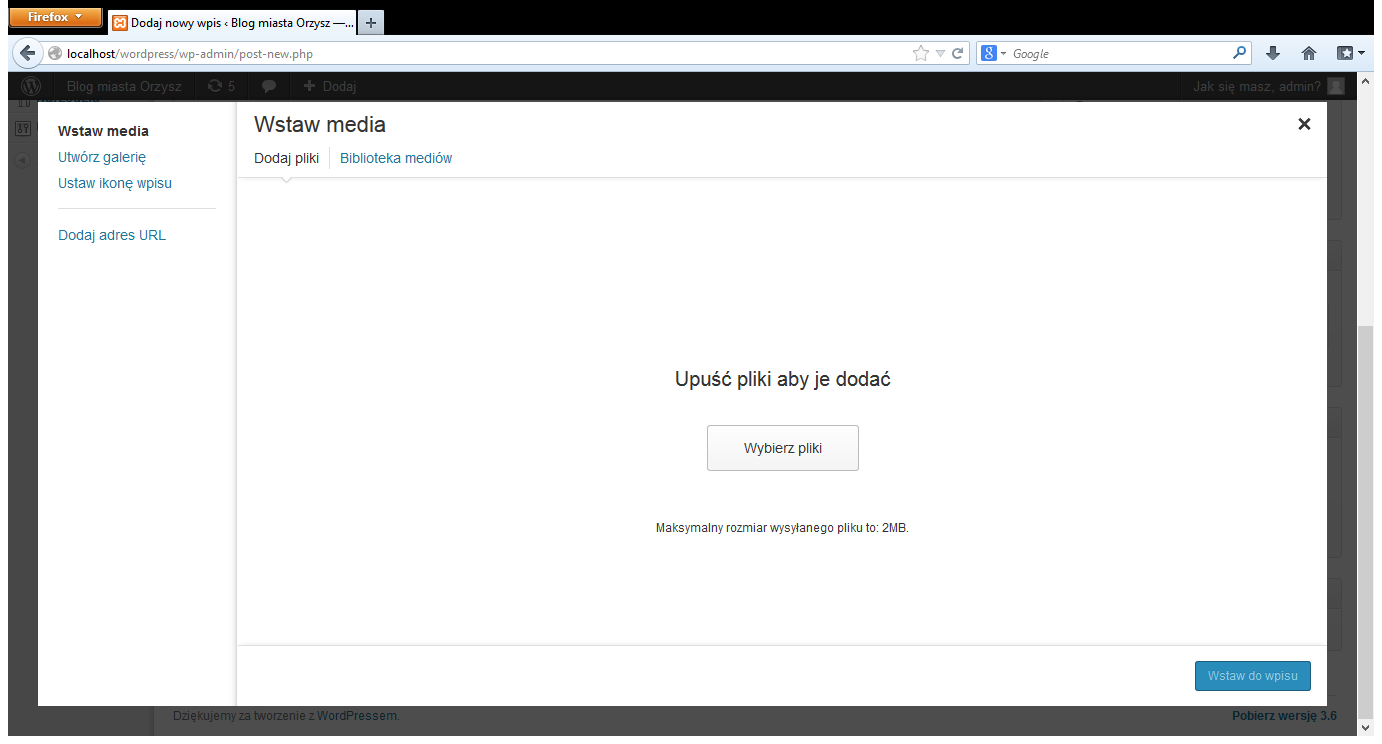Close the Wstaw media dialog
The height and width of the screenshot is (744, 1382).
tap(1304, 124)
